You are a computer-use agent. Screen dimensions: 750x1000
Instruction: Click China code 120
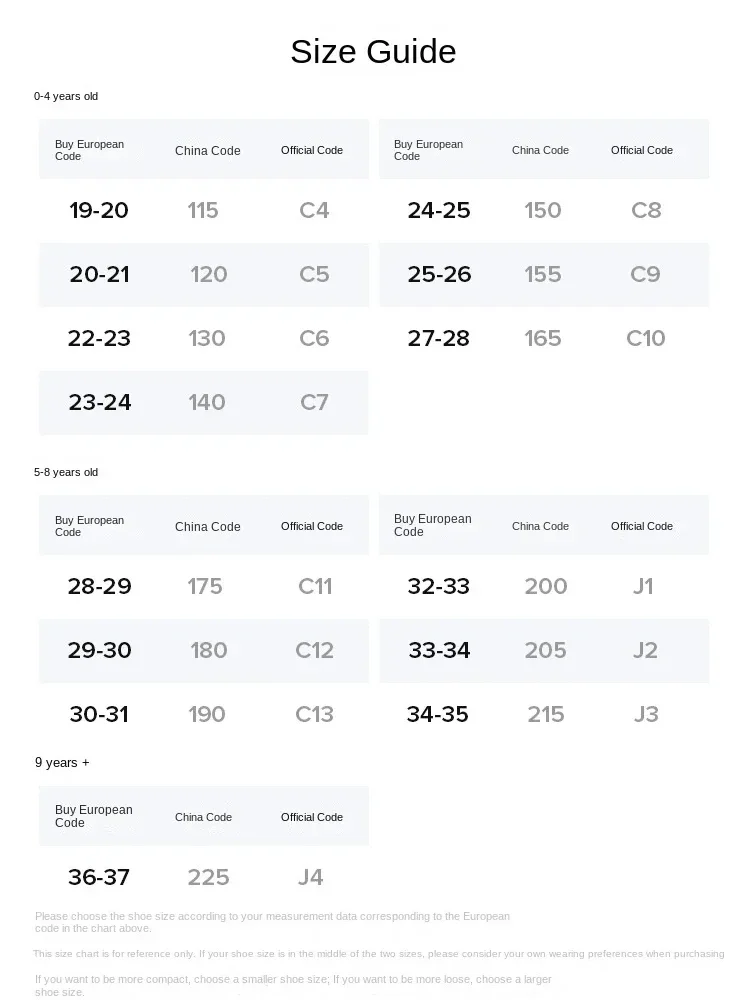click(208, 274)
